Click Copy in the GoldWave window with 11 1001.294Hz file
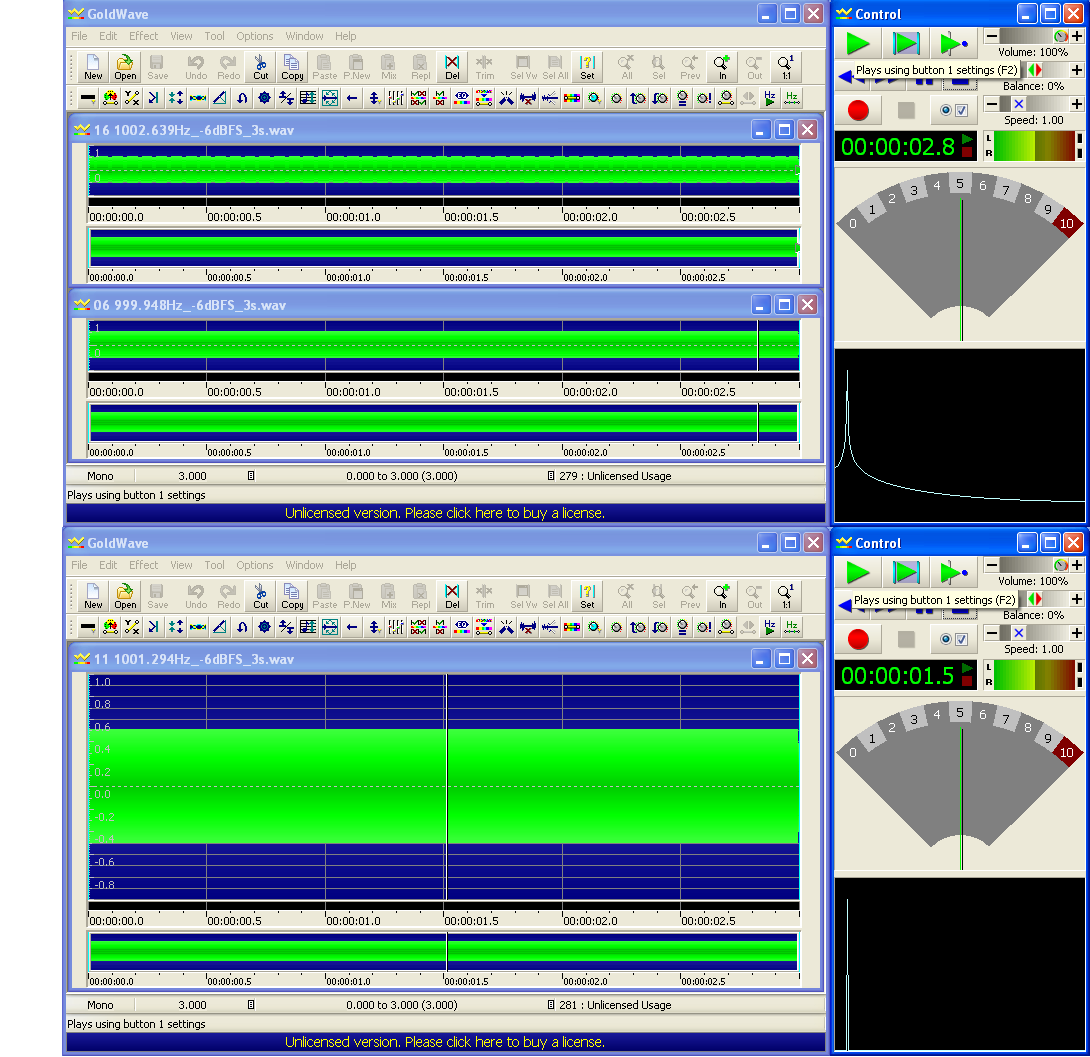Screen dimensions: 1090x1057 coord(292,596)
